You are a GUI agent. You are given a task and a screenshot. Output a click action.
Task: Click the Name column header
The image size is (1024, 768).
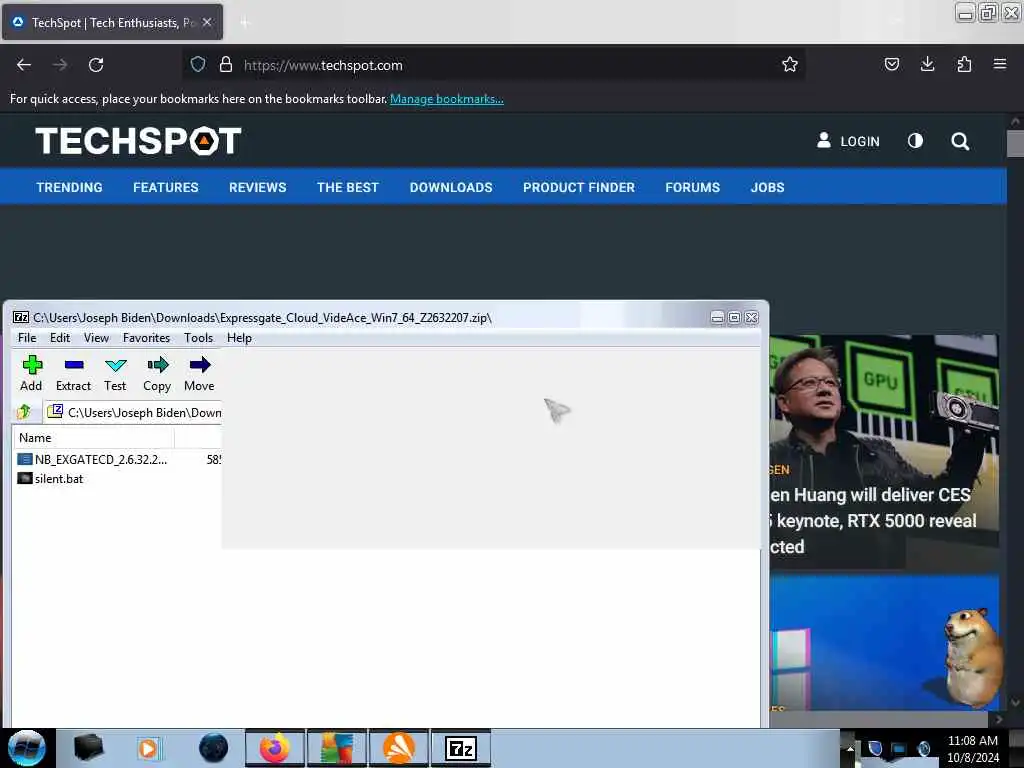[93, 438]
